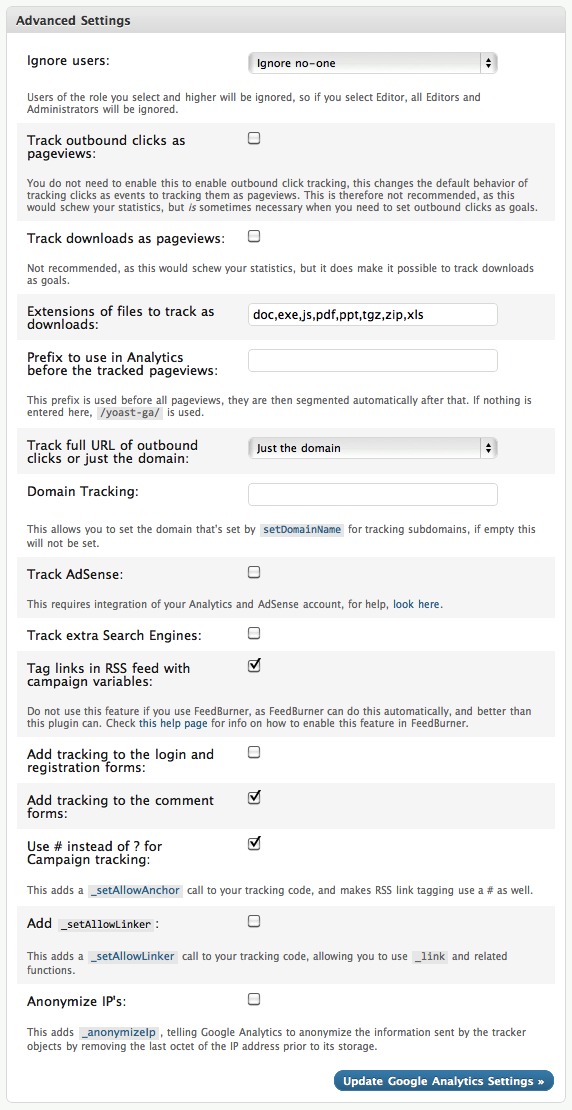The width and height of the screenshot is (572, 1110).
Task: Click the Domain Tracking input field
Action: pyautogui.click(x=372, y=494)
